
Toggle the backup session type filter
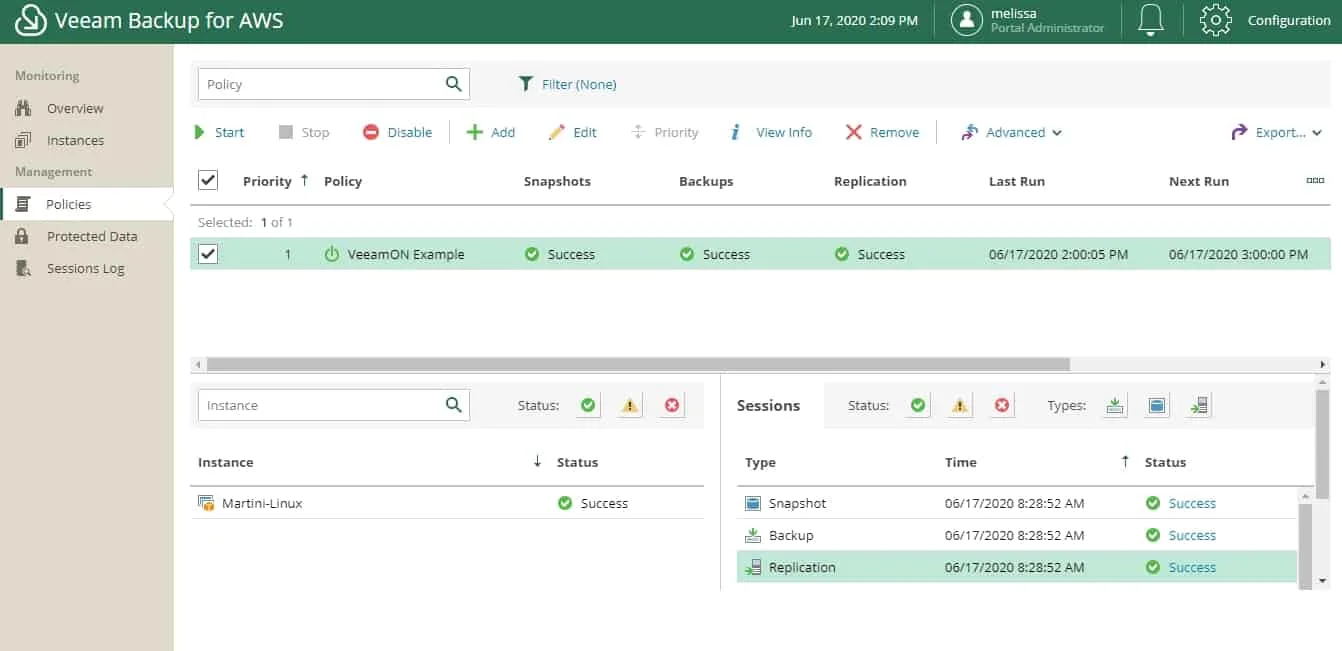(1115, 405)
